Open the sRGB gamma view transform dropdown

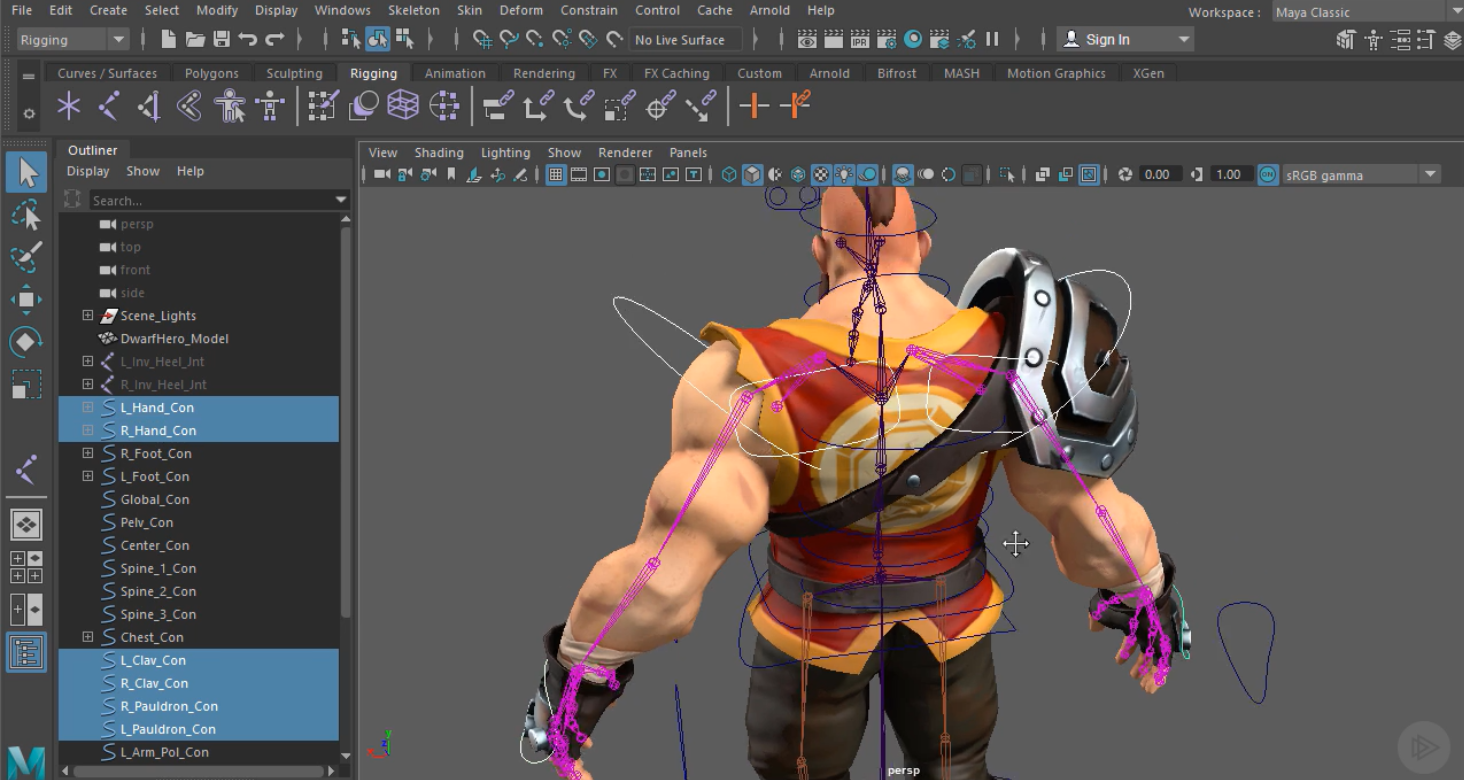click(x=1361, y=175)
